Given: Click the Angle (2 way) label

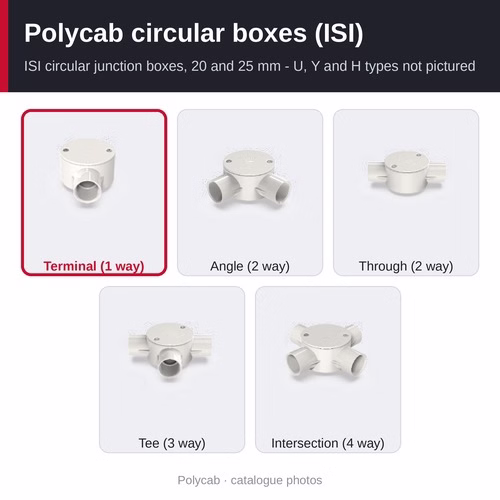Looking at the screenshot, I should coord(250,266).
